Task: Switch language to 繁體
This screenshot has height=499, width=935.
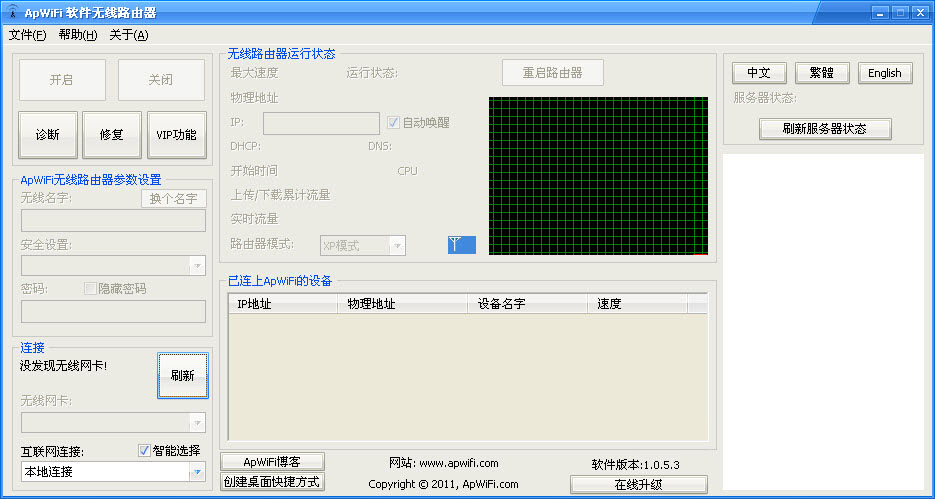Action: point(822,73)
